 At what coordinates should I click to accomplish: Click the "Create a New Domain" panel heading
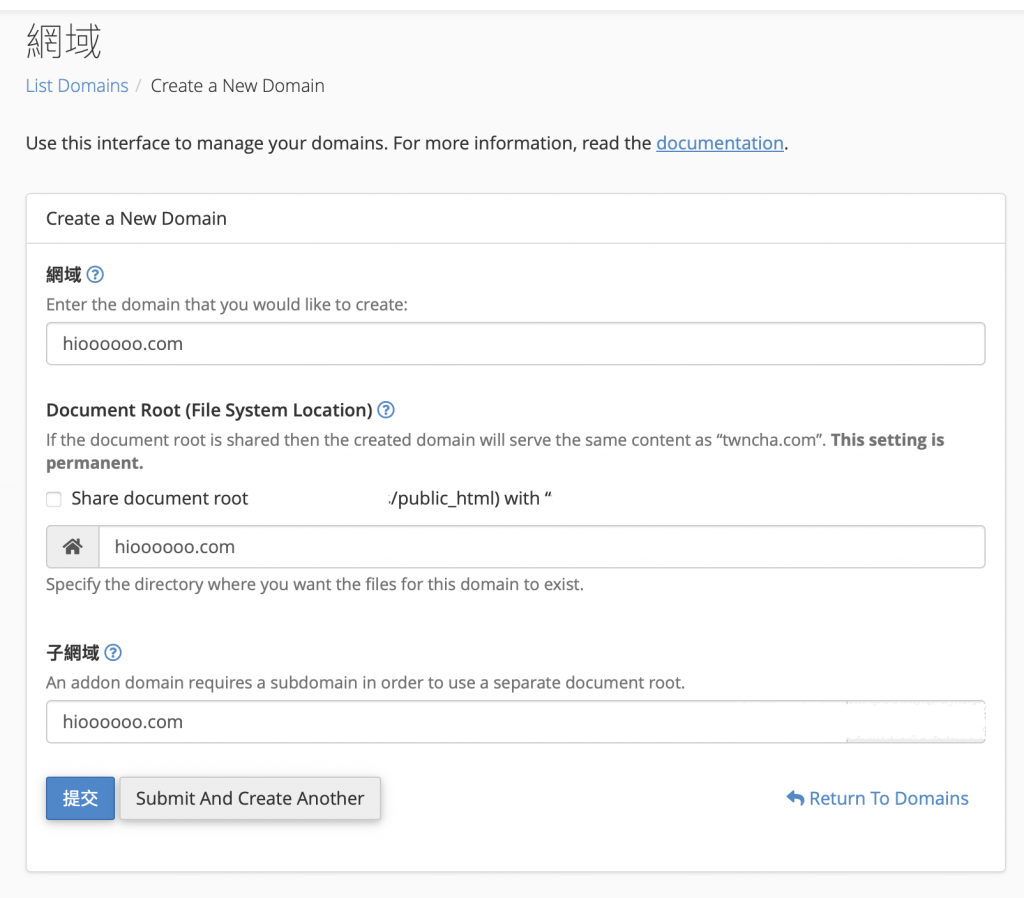pos(136,218)
